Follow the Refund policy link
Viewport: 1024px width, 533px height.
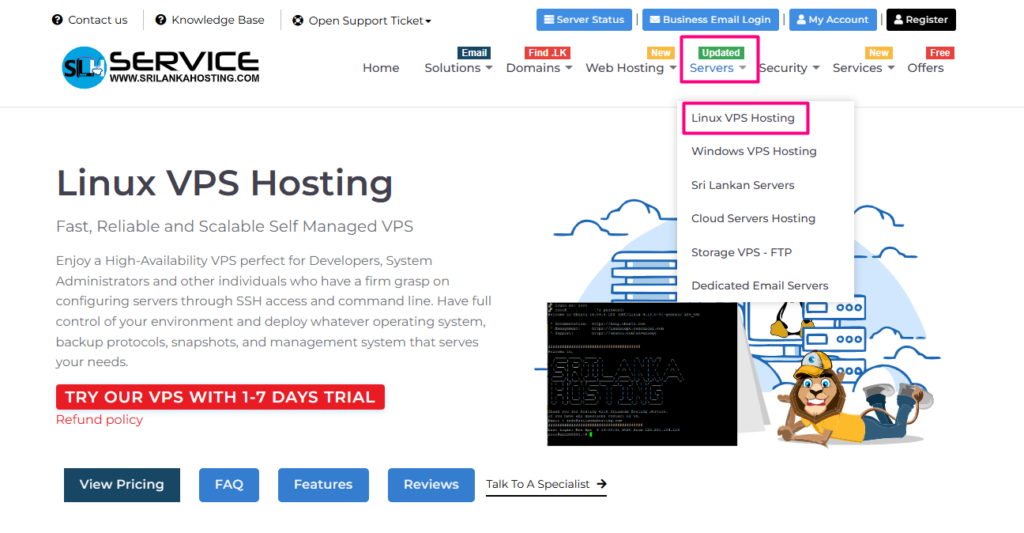(99, 419)
